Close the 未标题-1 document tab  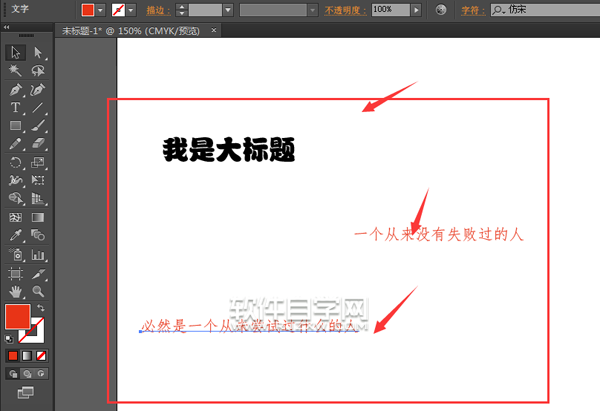click(214, 30)
